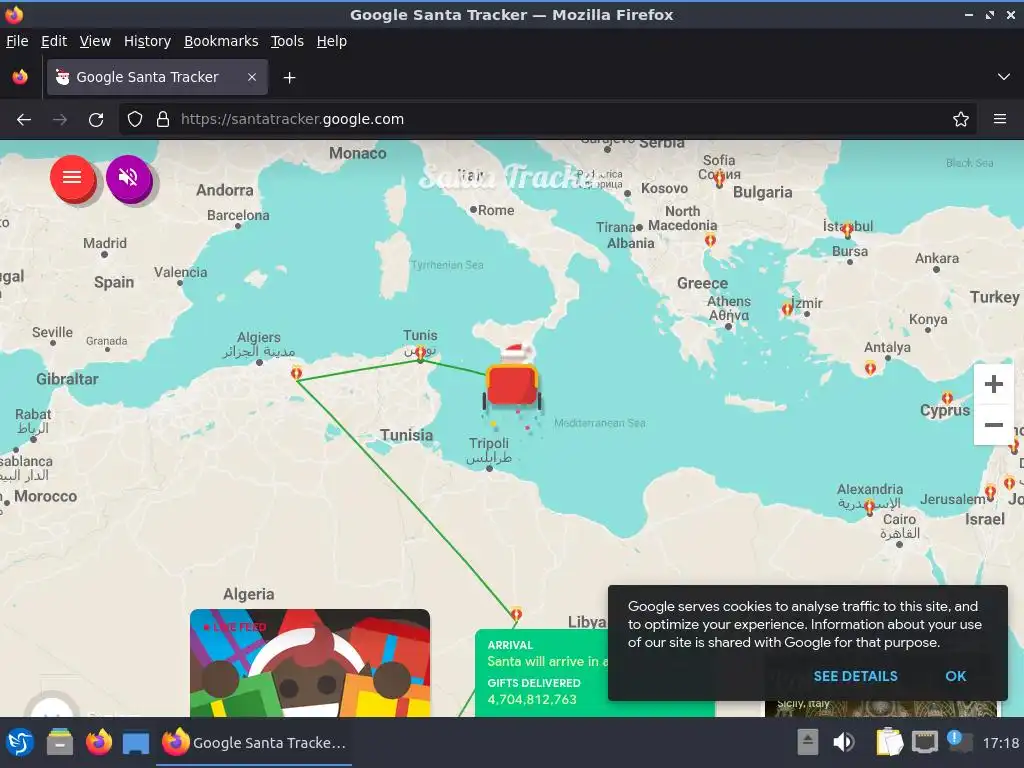
Task: Open the Sicily, Italy photo card
Action: tap(880, 709)
